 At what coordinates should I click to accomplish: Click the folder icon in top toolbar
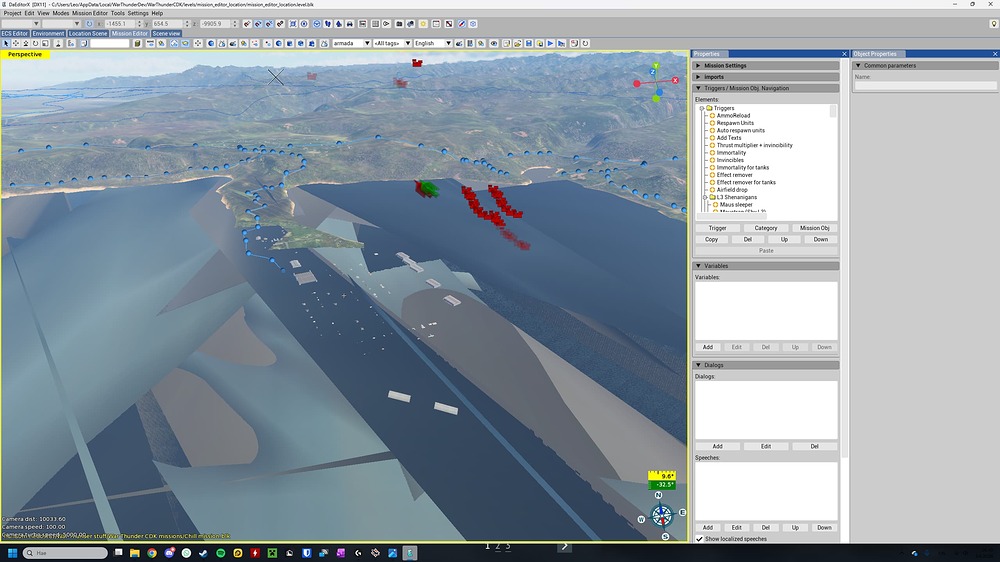[x=399, y=24]
